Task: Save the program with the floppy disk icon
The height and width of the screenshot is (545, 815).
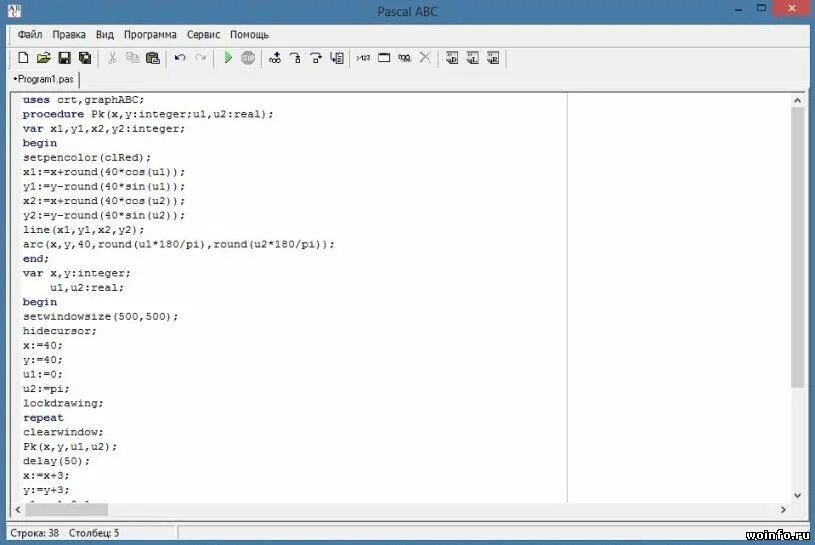Action: tap(64, 58)
